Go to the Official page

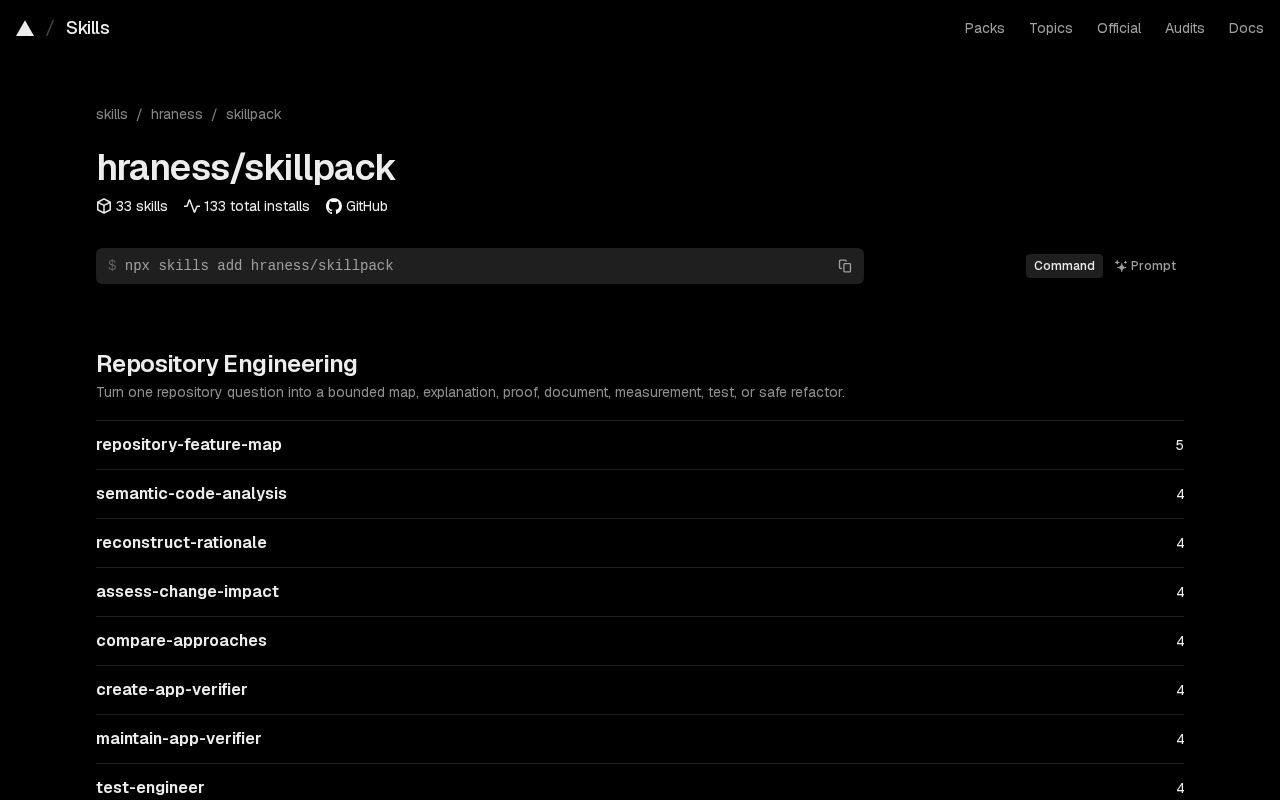pyautogui.click(x=1118, y=28)
